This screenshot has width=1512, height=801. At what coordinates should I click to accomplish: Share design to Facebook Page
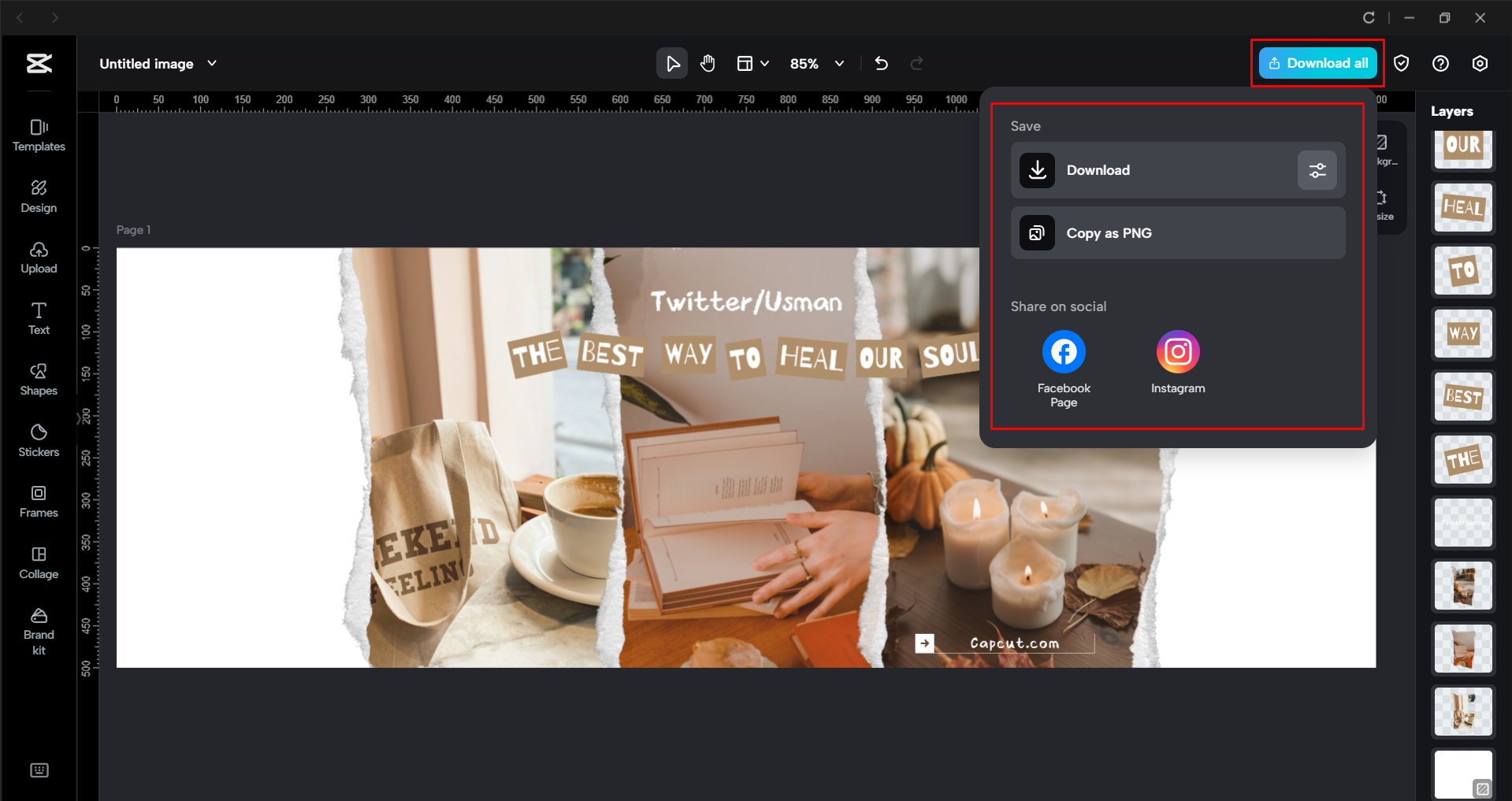click(1063, 351)
